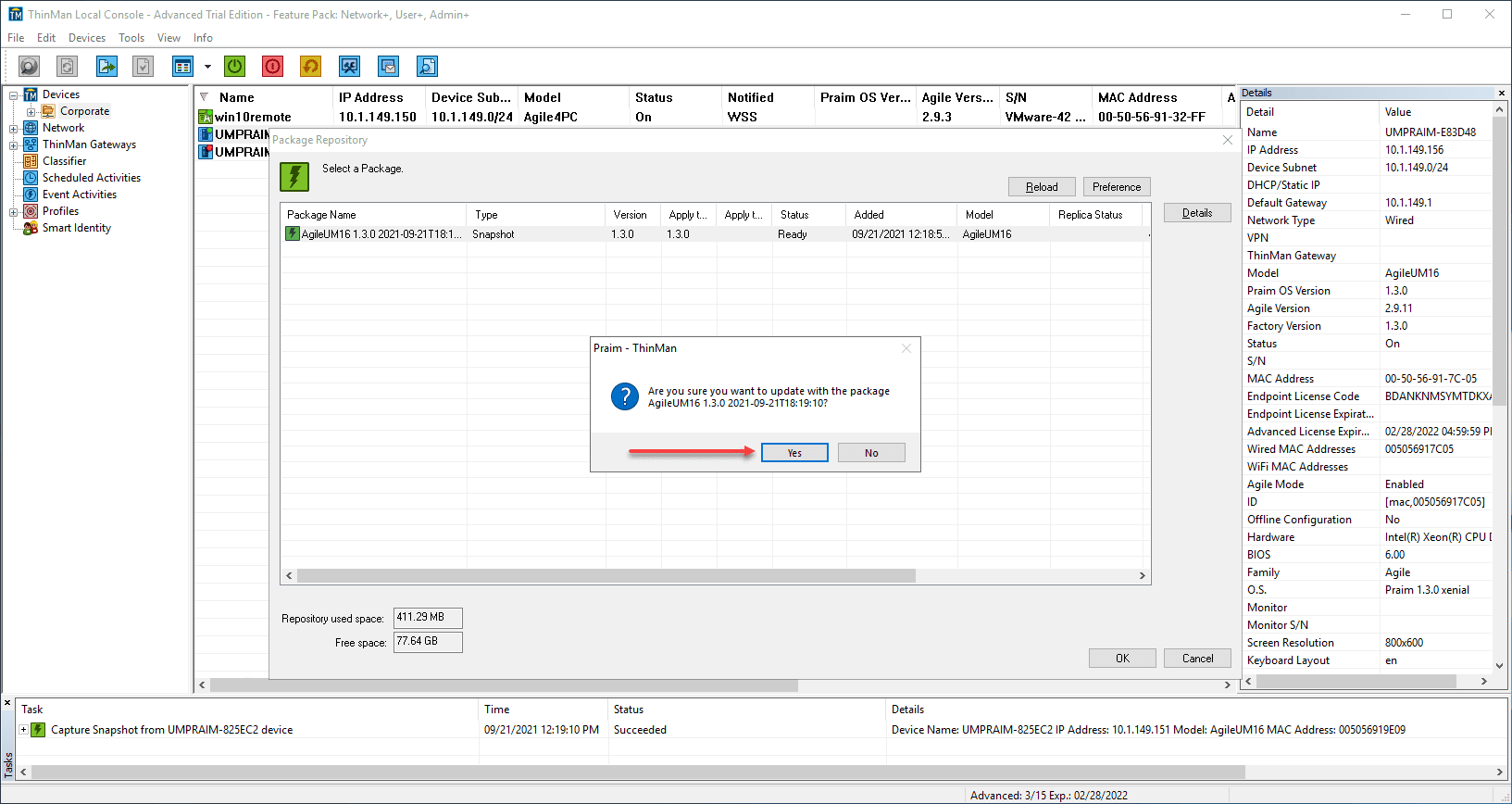Click the AgileUM16 package lightning icon
The image size is (1512, 804).
tap(293, 234)
